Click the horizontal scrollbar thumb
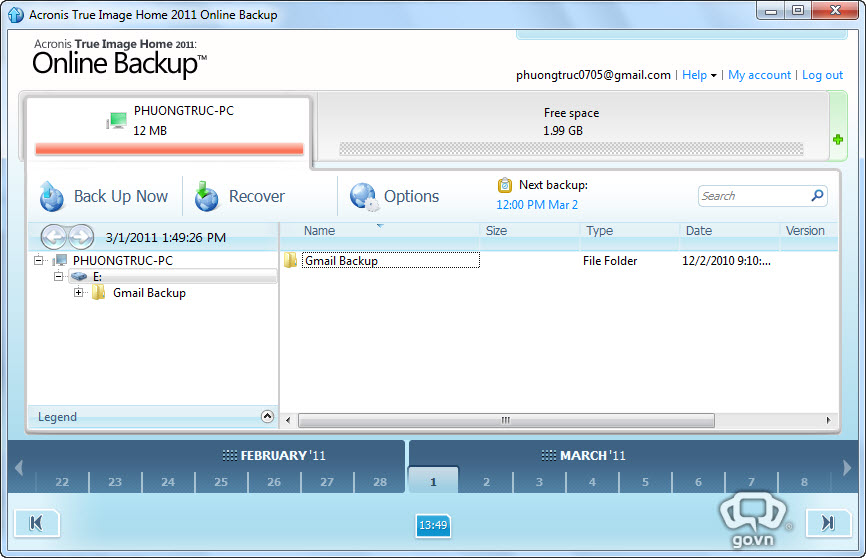 point(506,420)
